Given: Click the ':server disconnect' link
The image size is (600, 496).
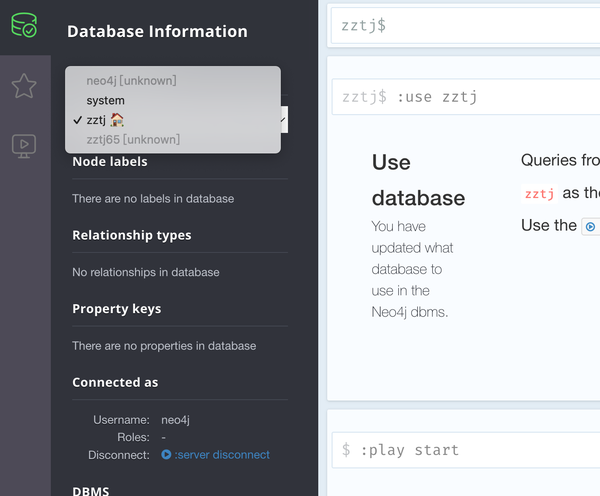Looking at the screenshot, I should [222, 454].
